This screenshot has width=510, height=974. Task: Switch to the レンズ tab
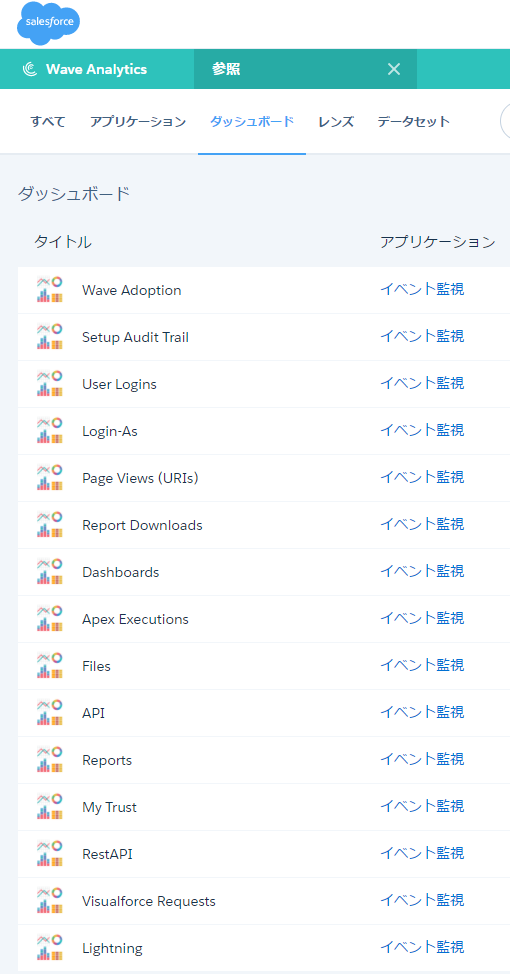[x=336, y=121]
